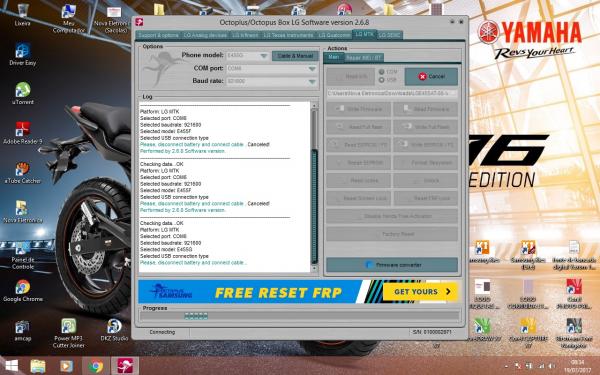Switch to the LG Qualcomm tab
The image size is (600, 375).
[x=334, y=35]
